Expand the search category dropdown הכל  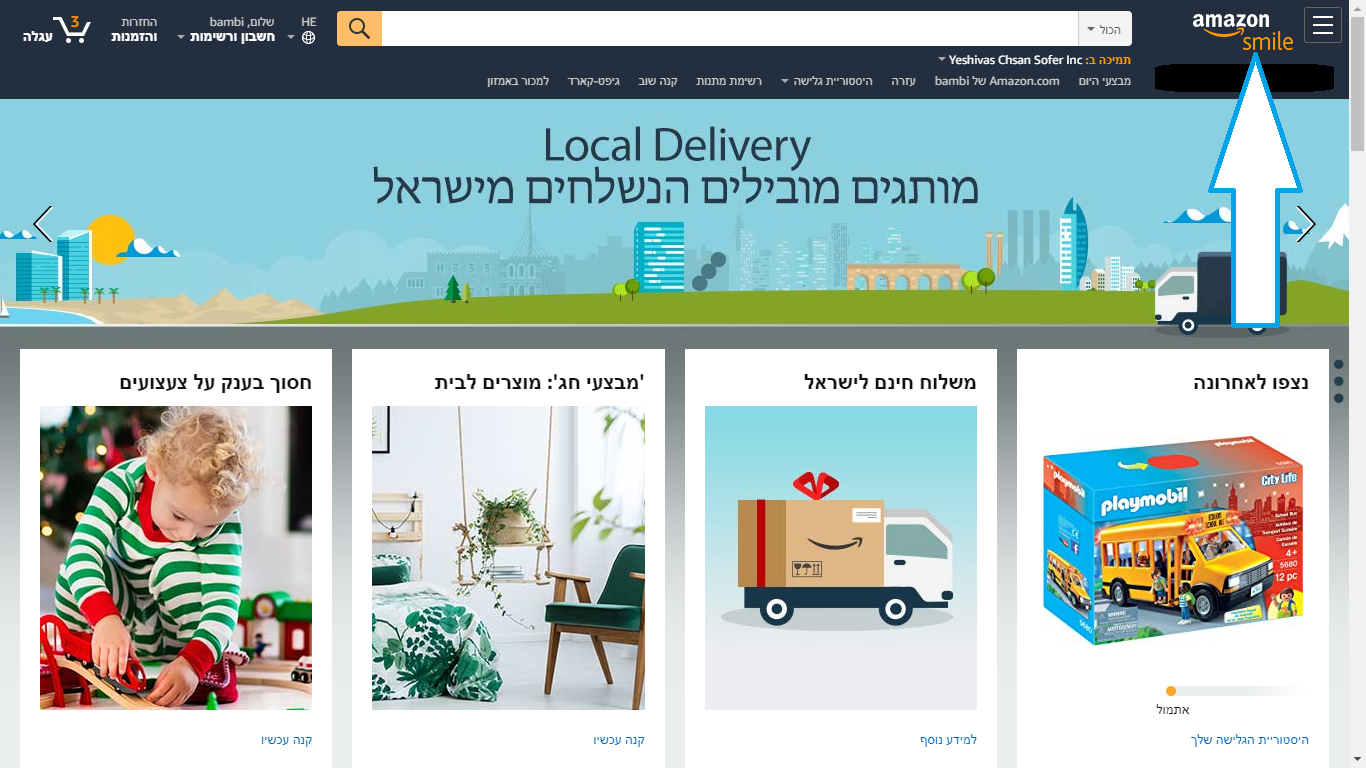(1105, 29)
